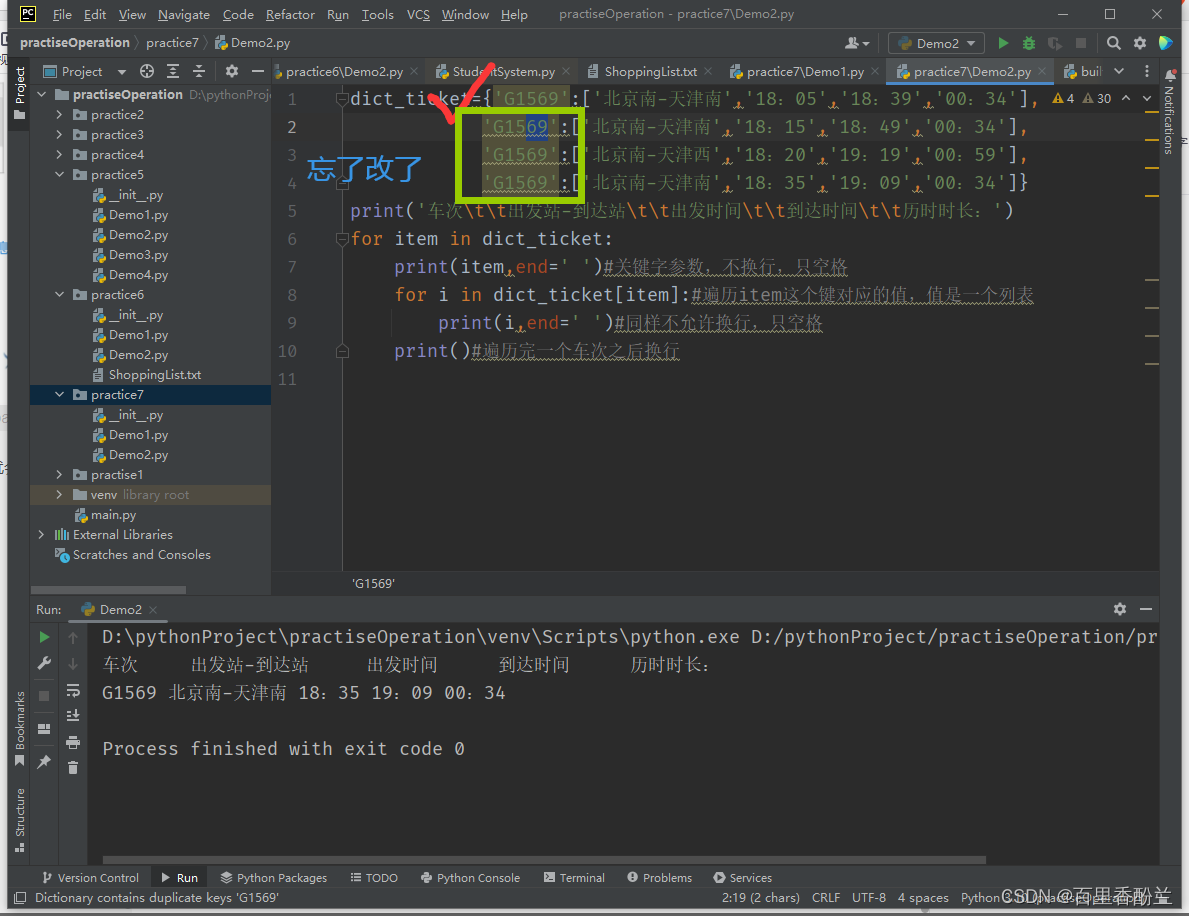
Task: Open Demo2 run configuration dropdown
Action: coord(936,43)
